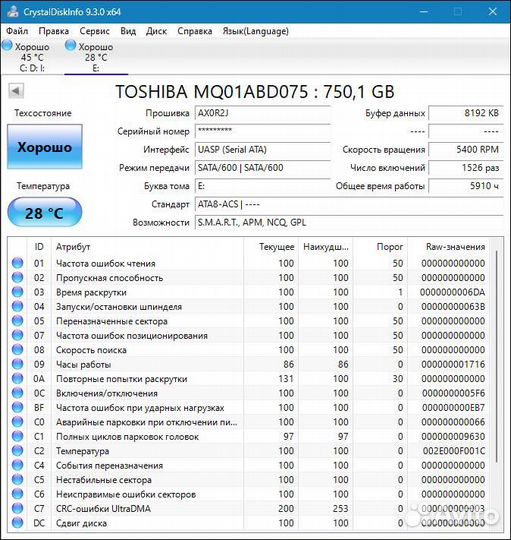Click the serial number field
Image resolution: width=511 pixels, height=540 pixels.
point(263,131)
